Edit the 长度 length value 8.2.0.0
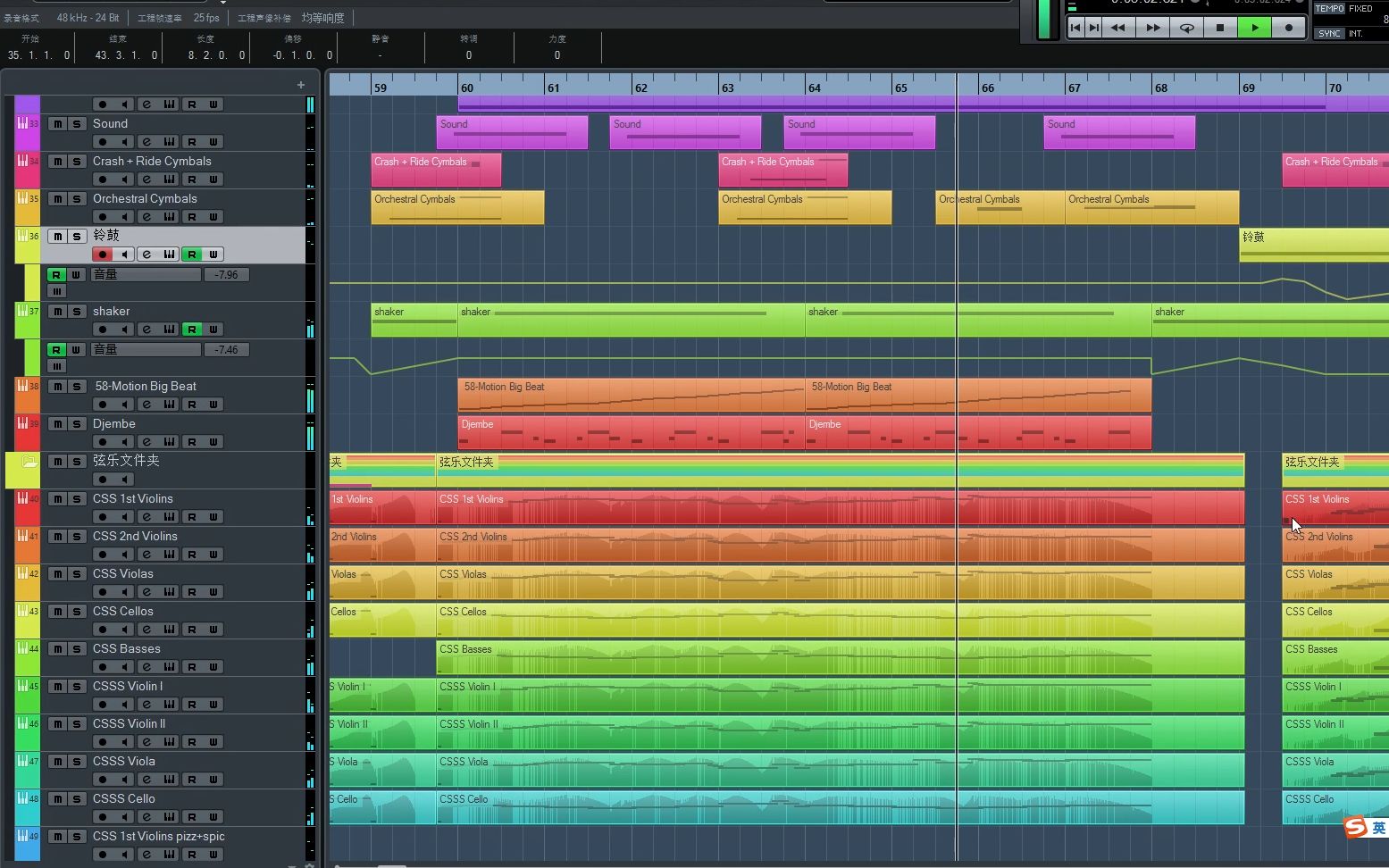1389x868 pixels. (x=216, y=55)
